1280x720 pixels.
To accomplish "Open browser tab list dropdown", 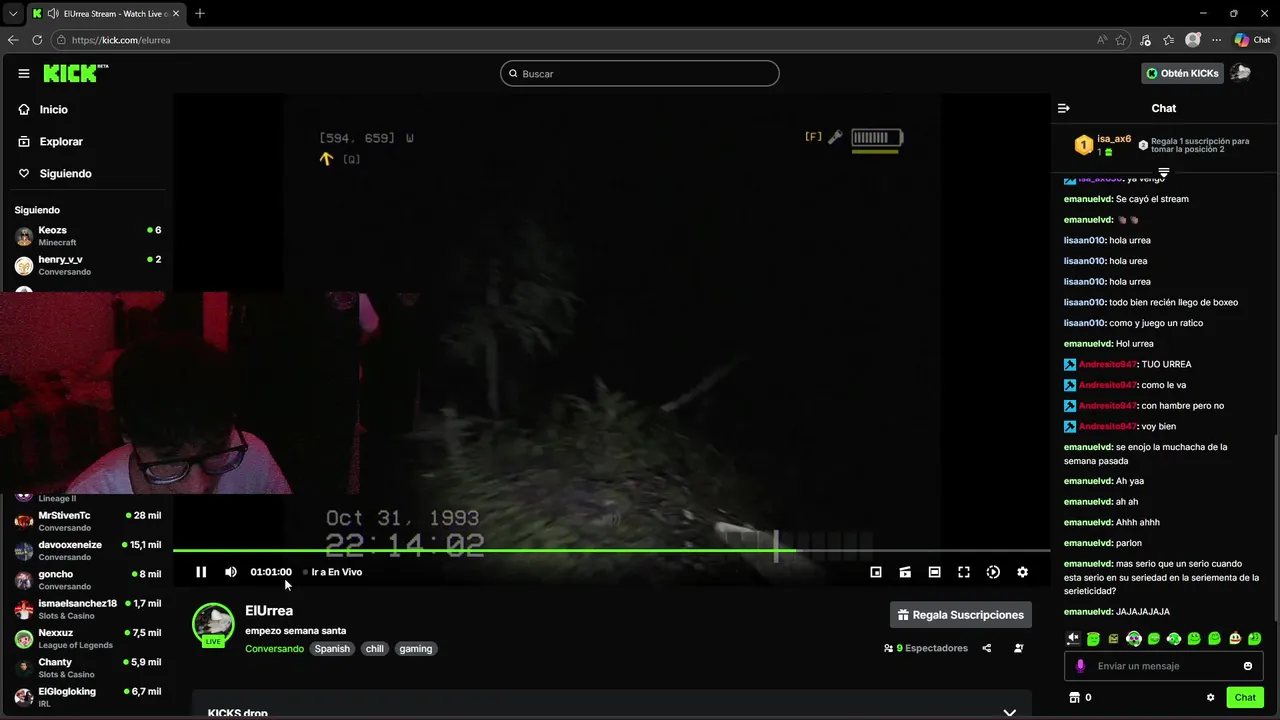I will click(13, 13).
